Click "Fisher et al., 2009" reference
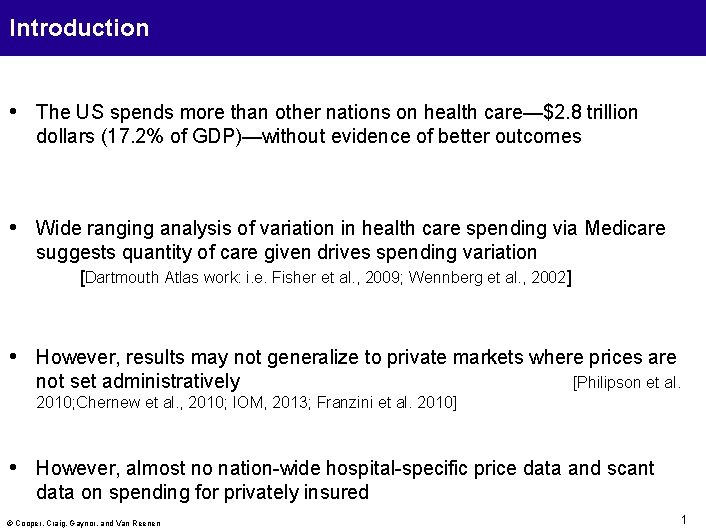The height and width of the screenshot is (529, 706). point(336,277)
